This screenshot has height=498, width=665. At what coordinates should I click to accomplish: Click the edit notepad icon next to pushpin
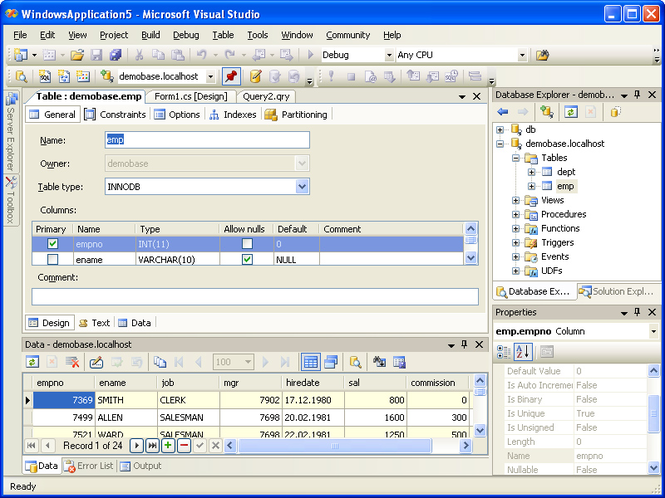[255, 76]
